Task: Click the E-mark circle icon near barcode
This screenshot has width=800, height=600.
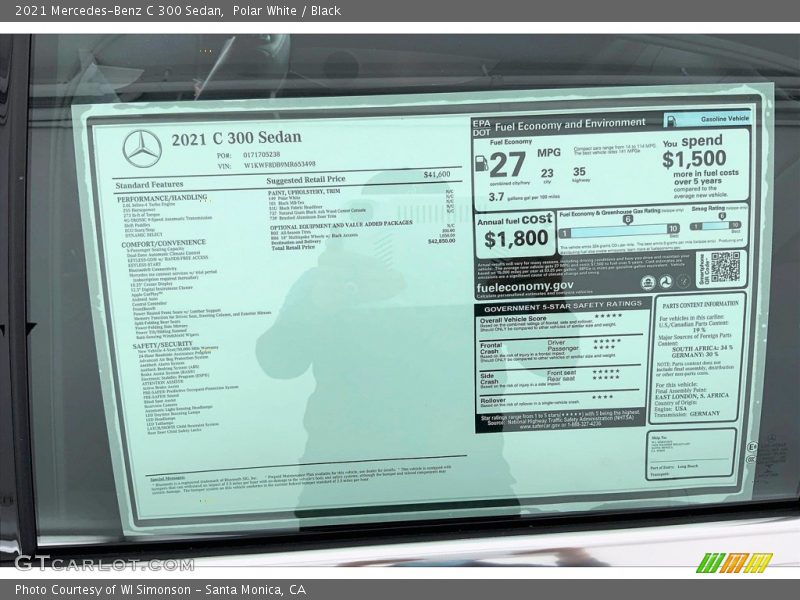Action: pos(752,444)
